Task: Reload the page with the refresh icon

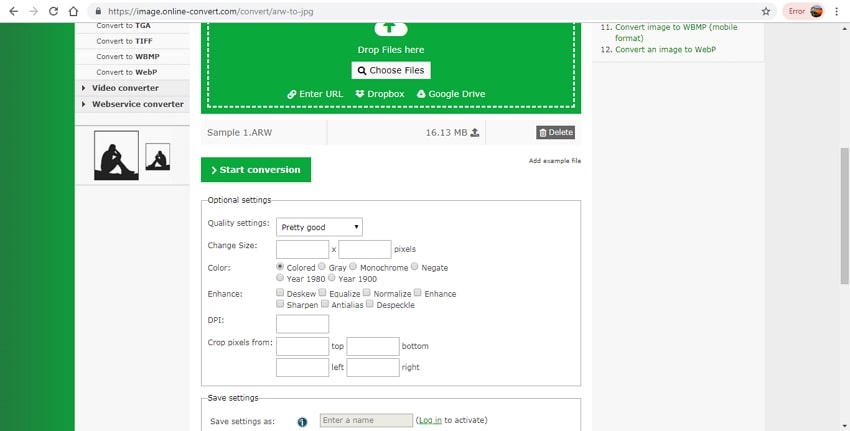Action: 55,11
